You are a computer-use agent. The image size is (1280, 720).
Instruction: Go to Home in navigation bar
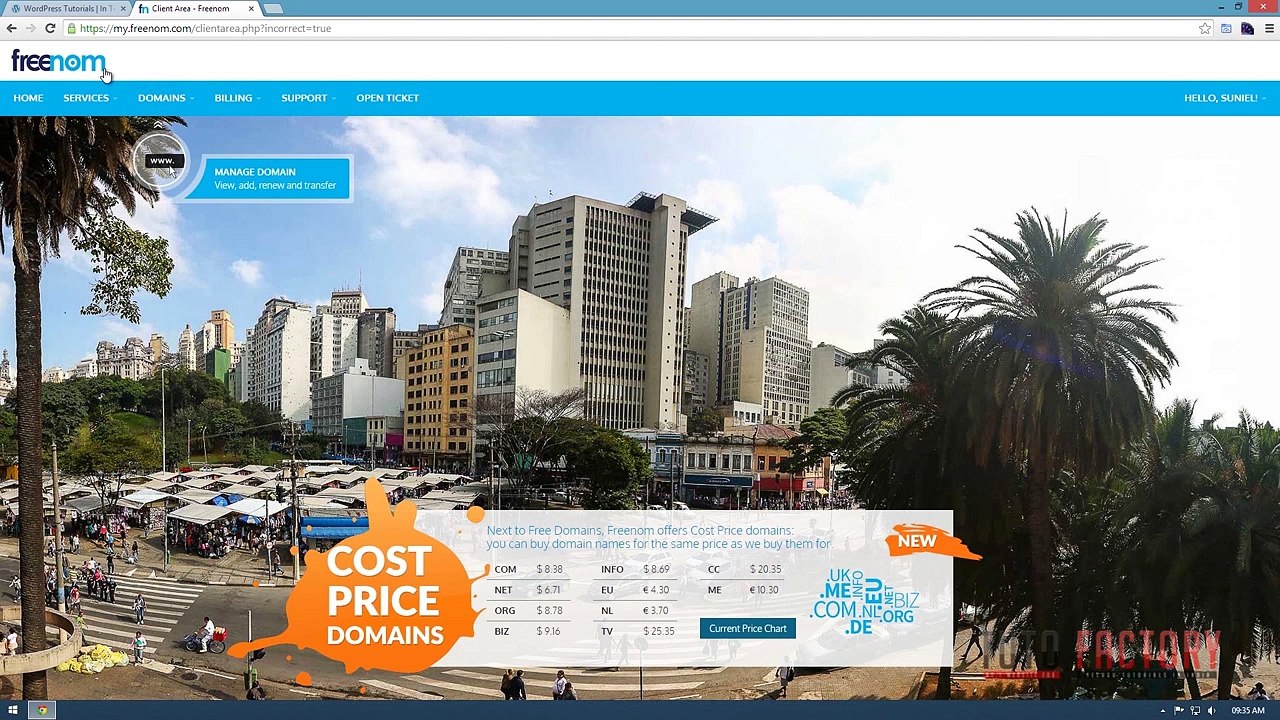pos(28,98)
